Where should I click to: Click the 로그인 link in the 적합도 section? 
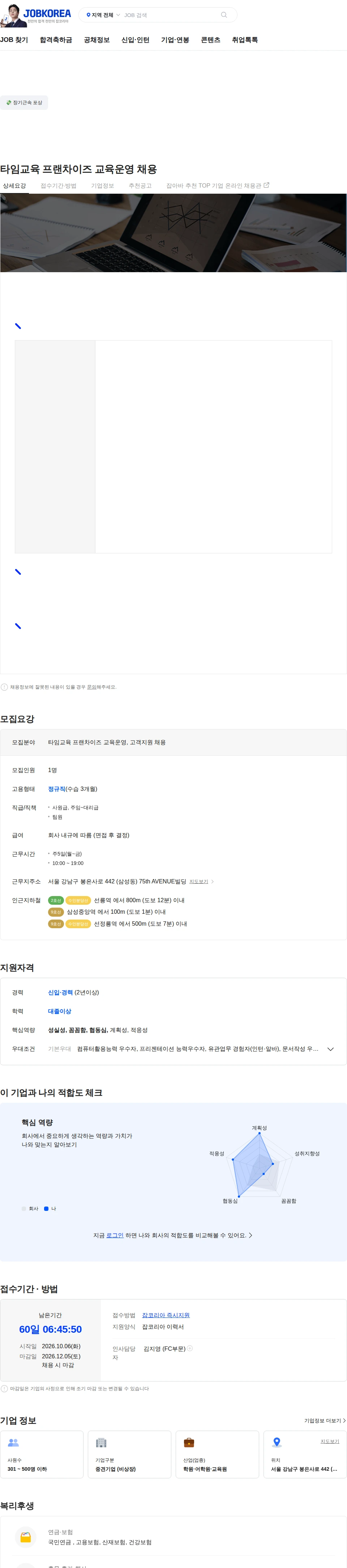[x=115, y=1235]
